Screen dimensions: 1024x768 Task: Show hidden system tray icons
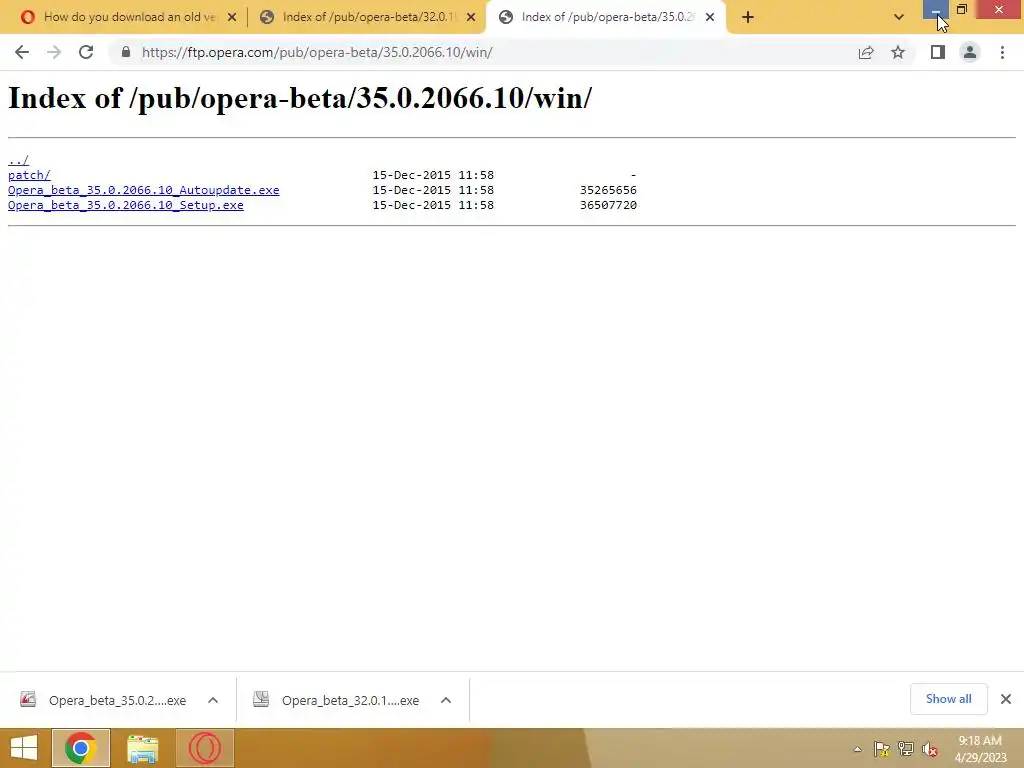click(857, 750)
